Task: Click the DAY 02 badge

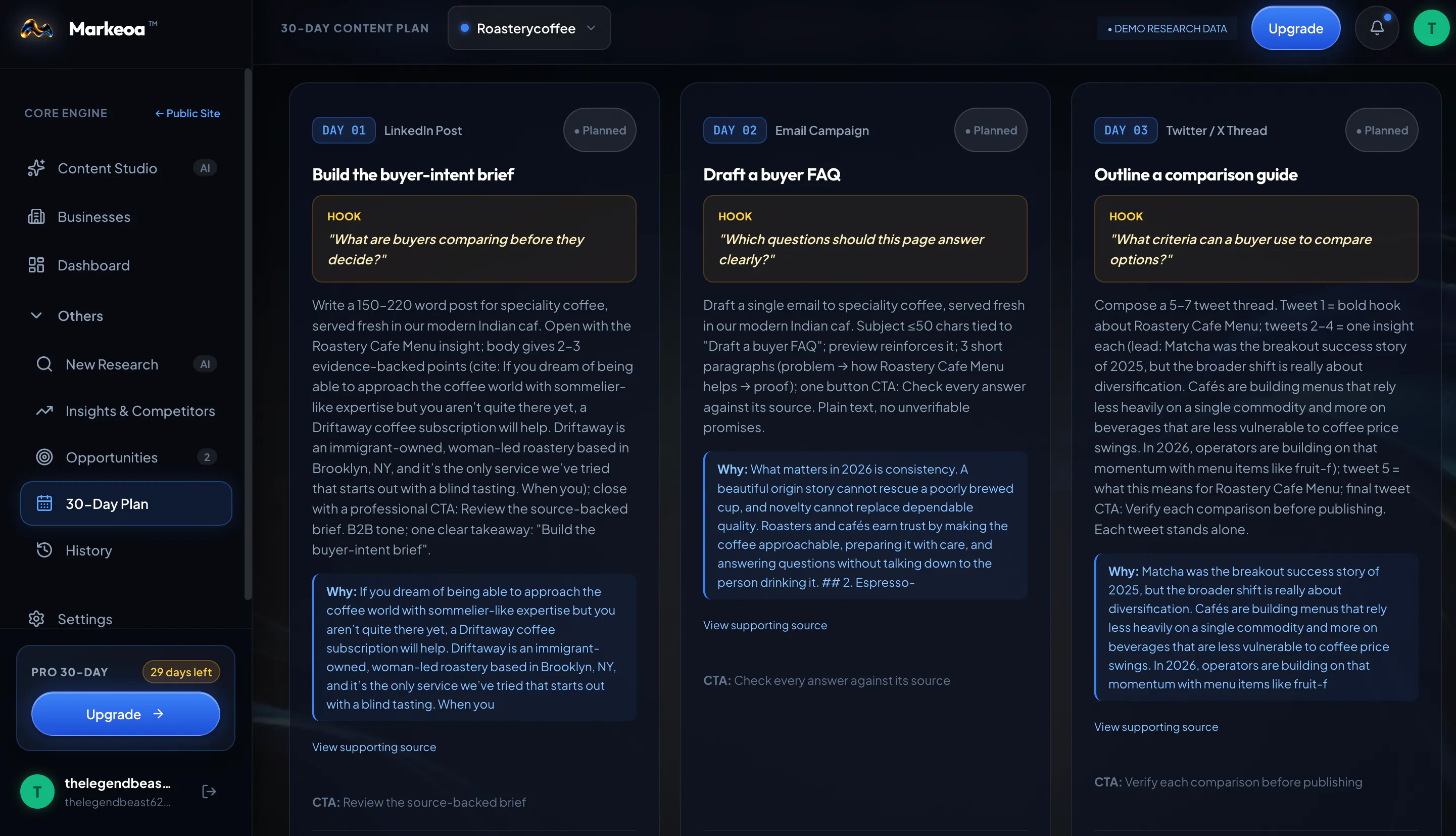Action: point(735,130)
